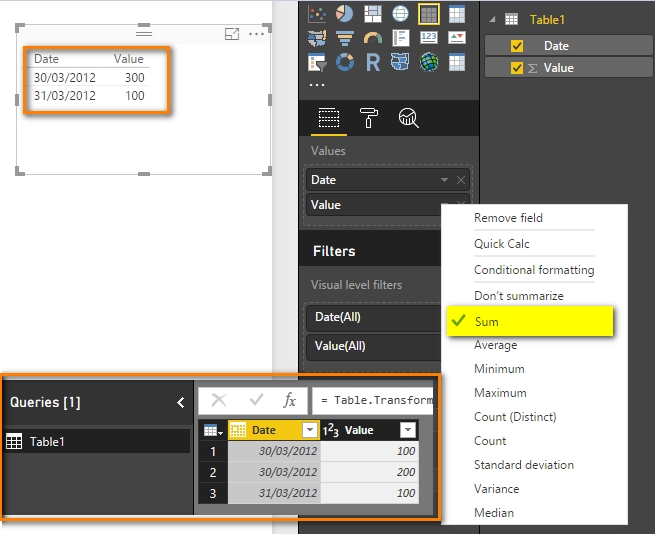This screenshot has height=534, width=655.
Task: Select the ArcGIS green globe visual
Action: pos(429,63)
